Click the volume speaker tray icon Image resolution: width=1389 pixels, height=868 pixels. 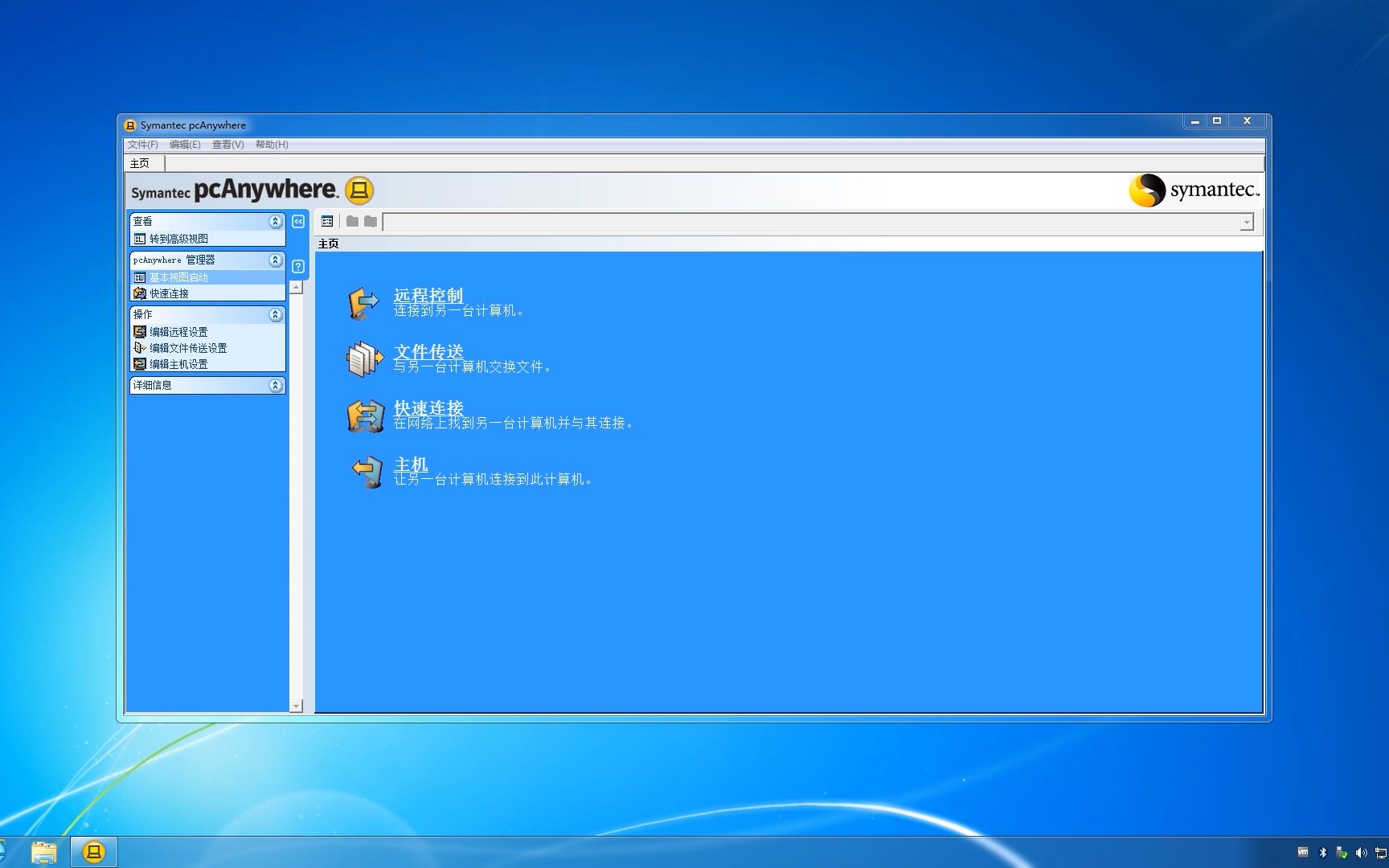click(x=1361, y=853)
